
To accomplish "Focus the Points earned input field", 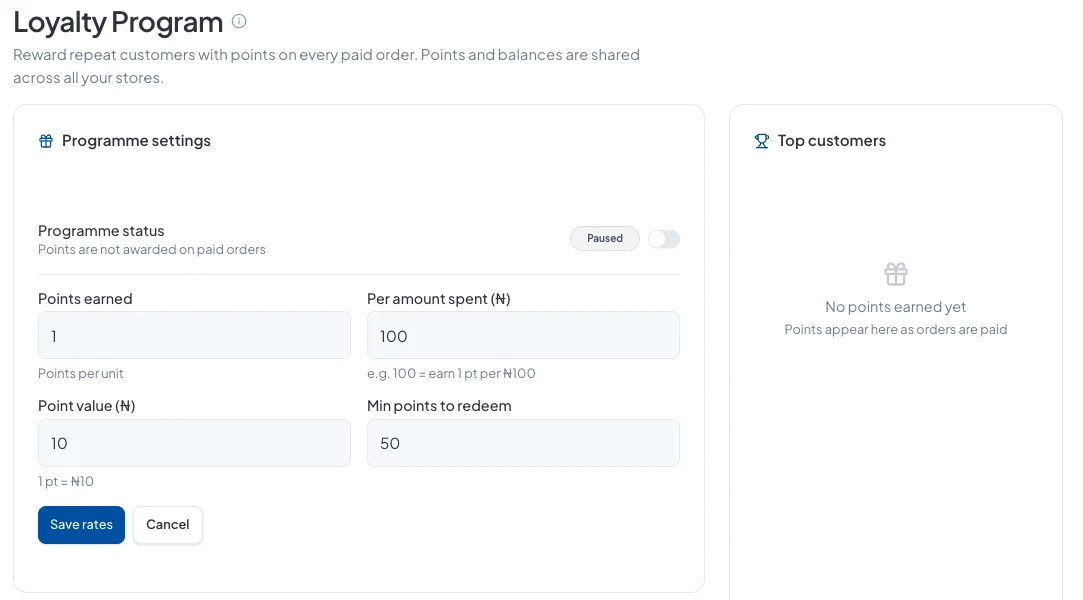I will [194, 335].
